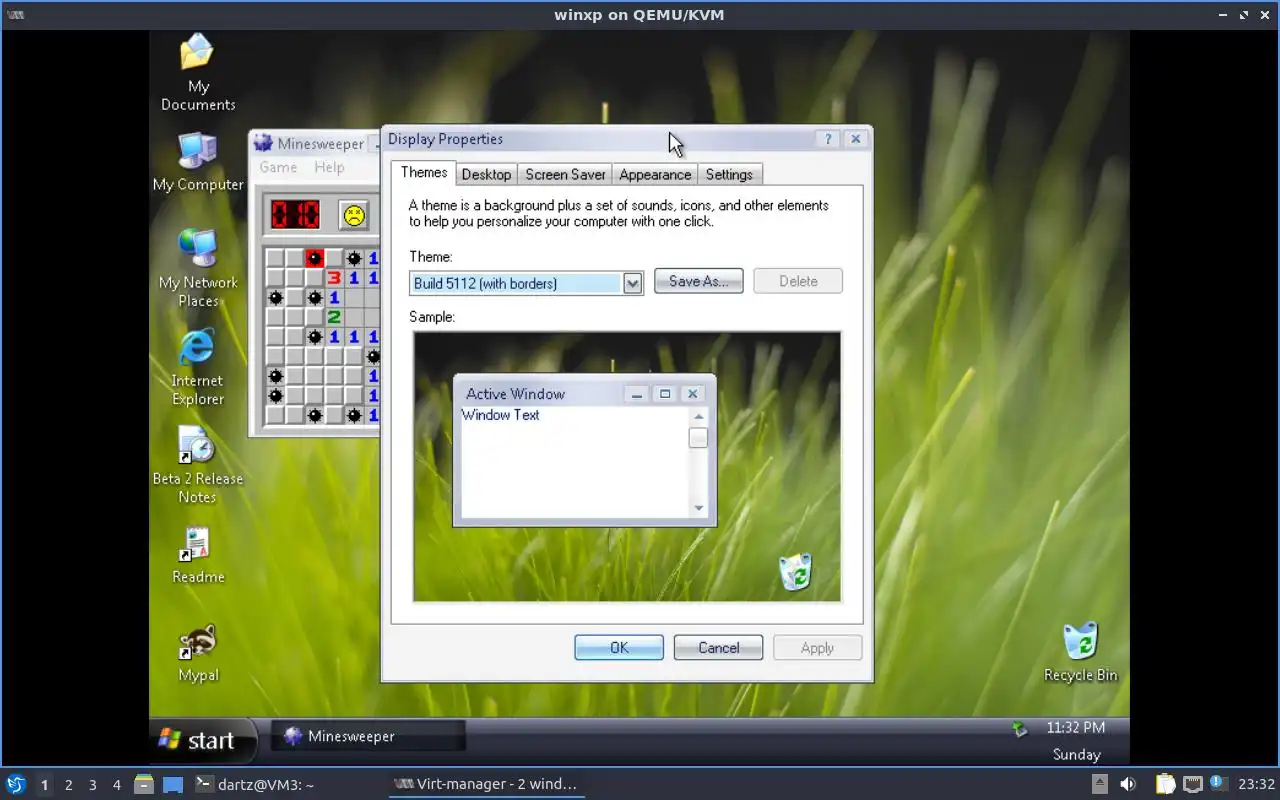
Task: Click the green 2 cell in Minesweeper
Action: point(334,317)
